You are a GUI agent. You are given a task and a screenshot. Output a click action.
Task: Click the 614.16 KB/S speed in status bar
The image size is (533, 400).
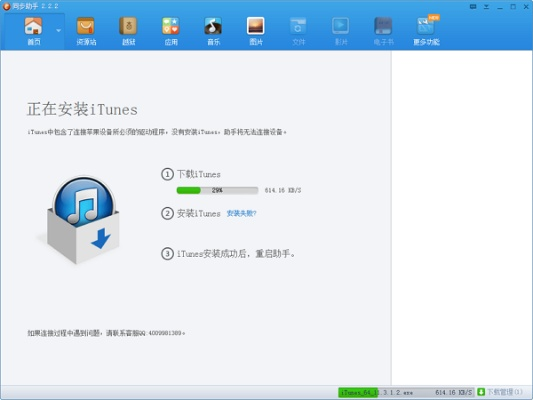[x=454, y=393]
